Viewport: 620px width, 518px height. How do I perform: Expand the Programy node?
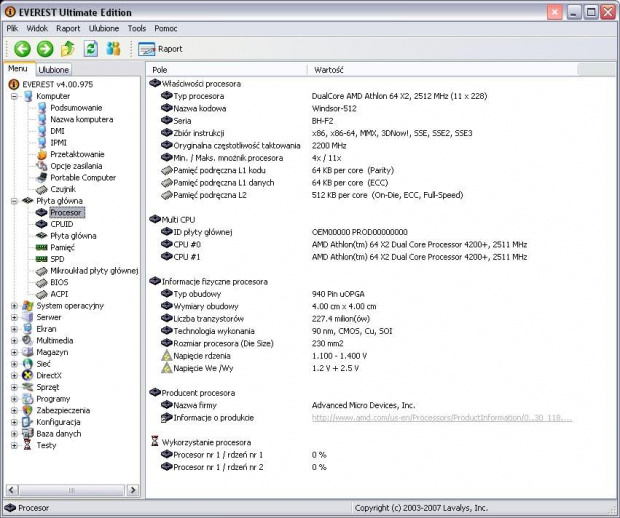point(14,399)
